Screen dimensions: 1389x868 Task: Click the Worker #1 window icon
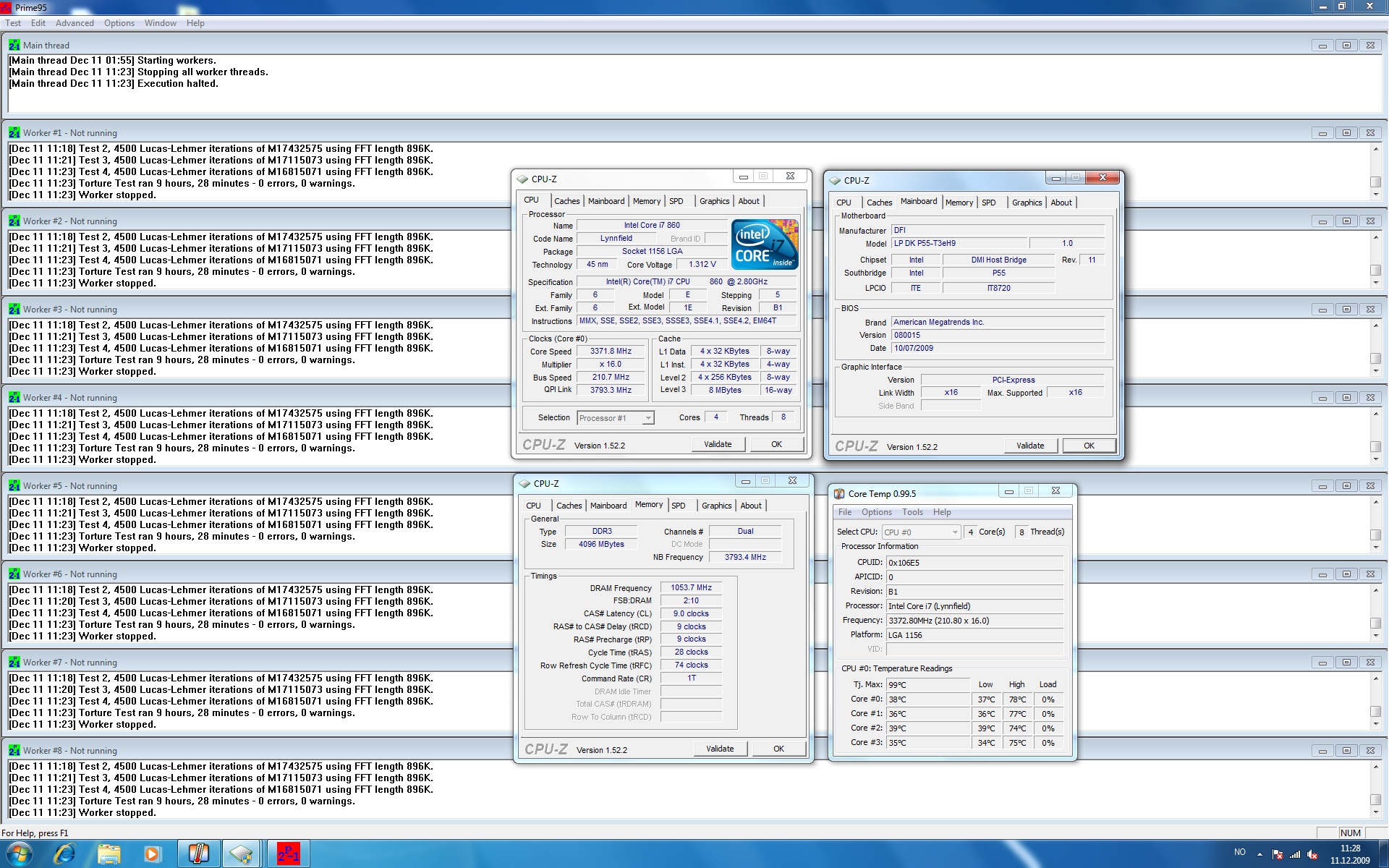[x=14, y=132]
